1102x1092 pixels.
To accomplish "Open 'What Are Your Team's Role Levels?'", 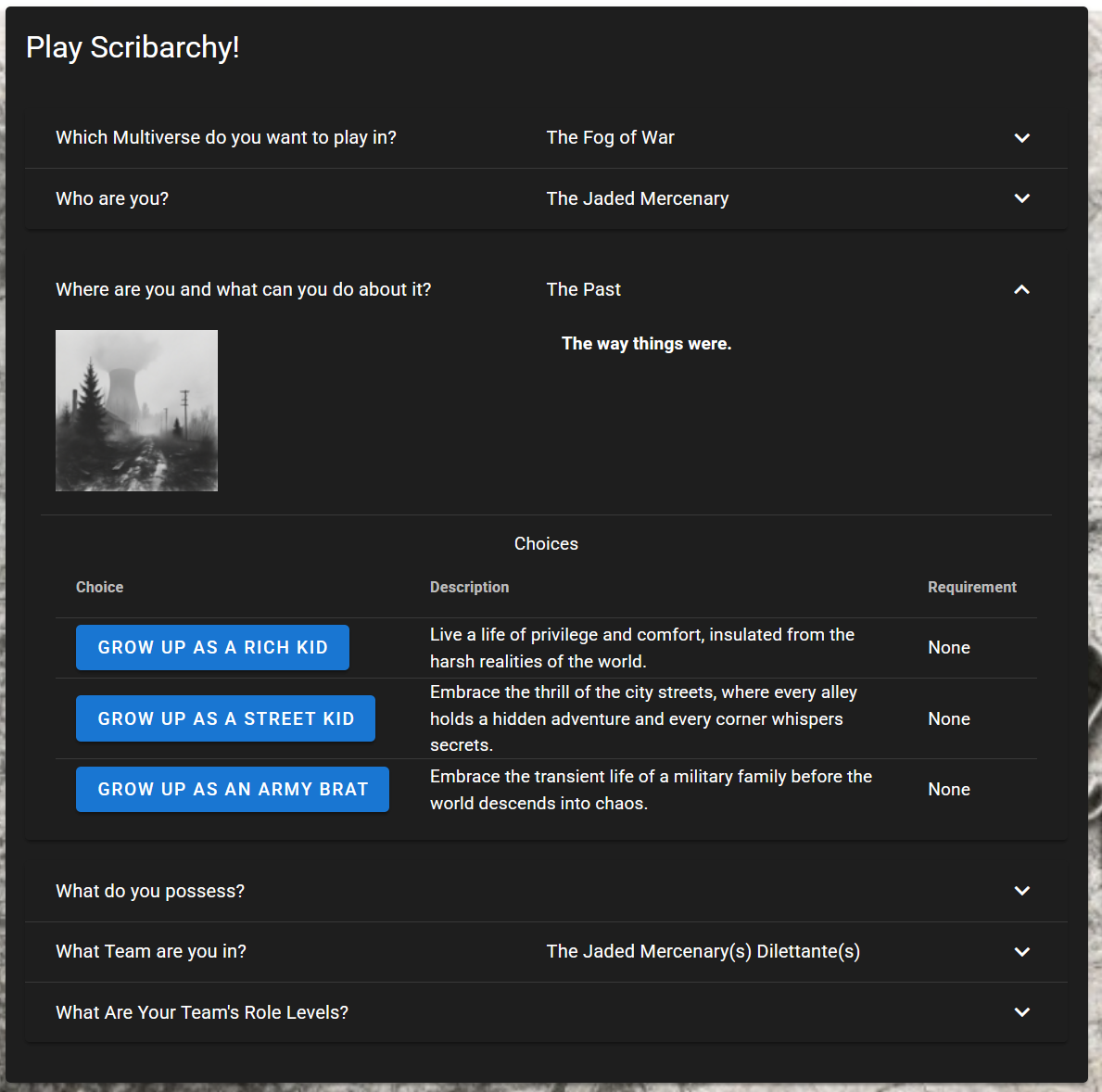I will click(202, 1012).
